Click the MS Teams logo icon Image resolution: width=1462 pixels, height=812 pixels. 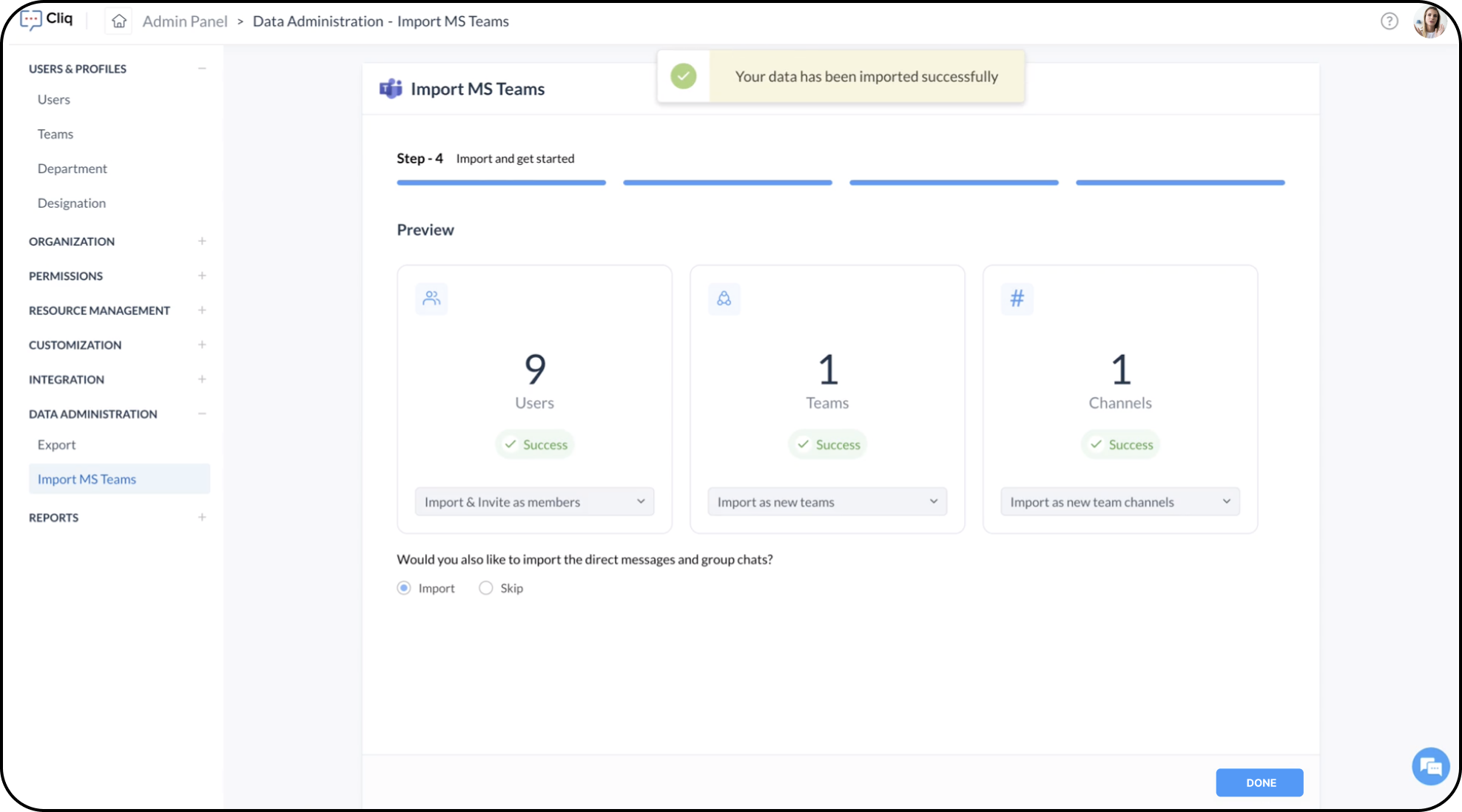391,89
